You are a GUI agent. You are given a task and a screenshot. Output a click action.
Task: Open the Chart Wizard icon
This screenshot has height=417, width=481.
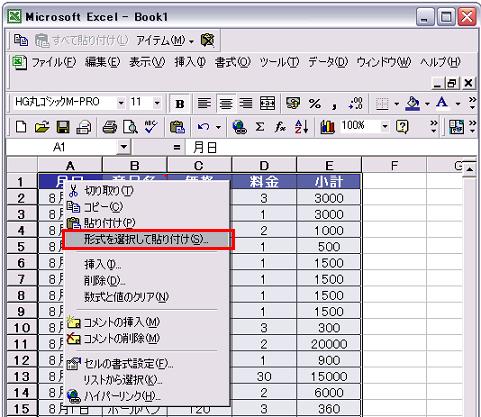(x=327, y=127)
